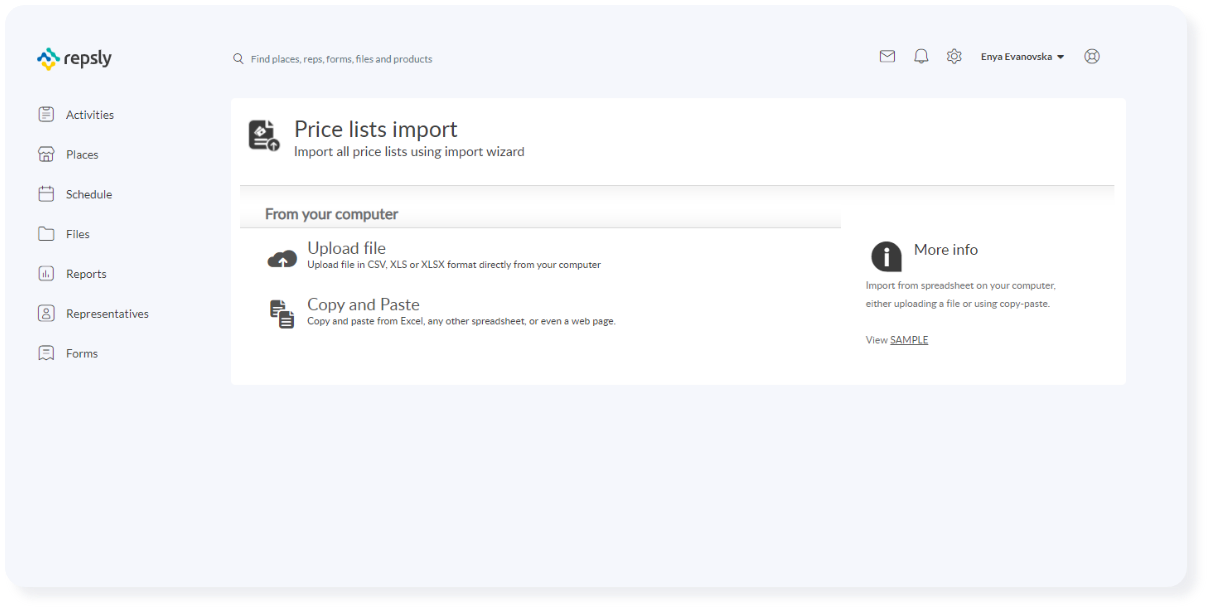Open the messages envelope icon
This screenshot has width=1212, height=612.
887,56
